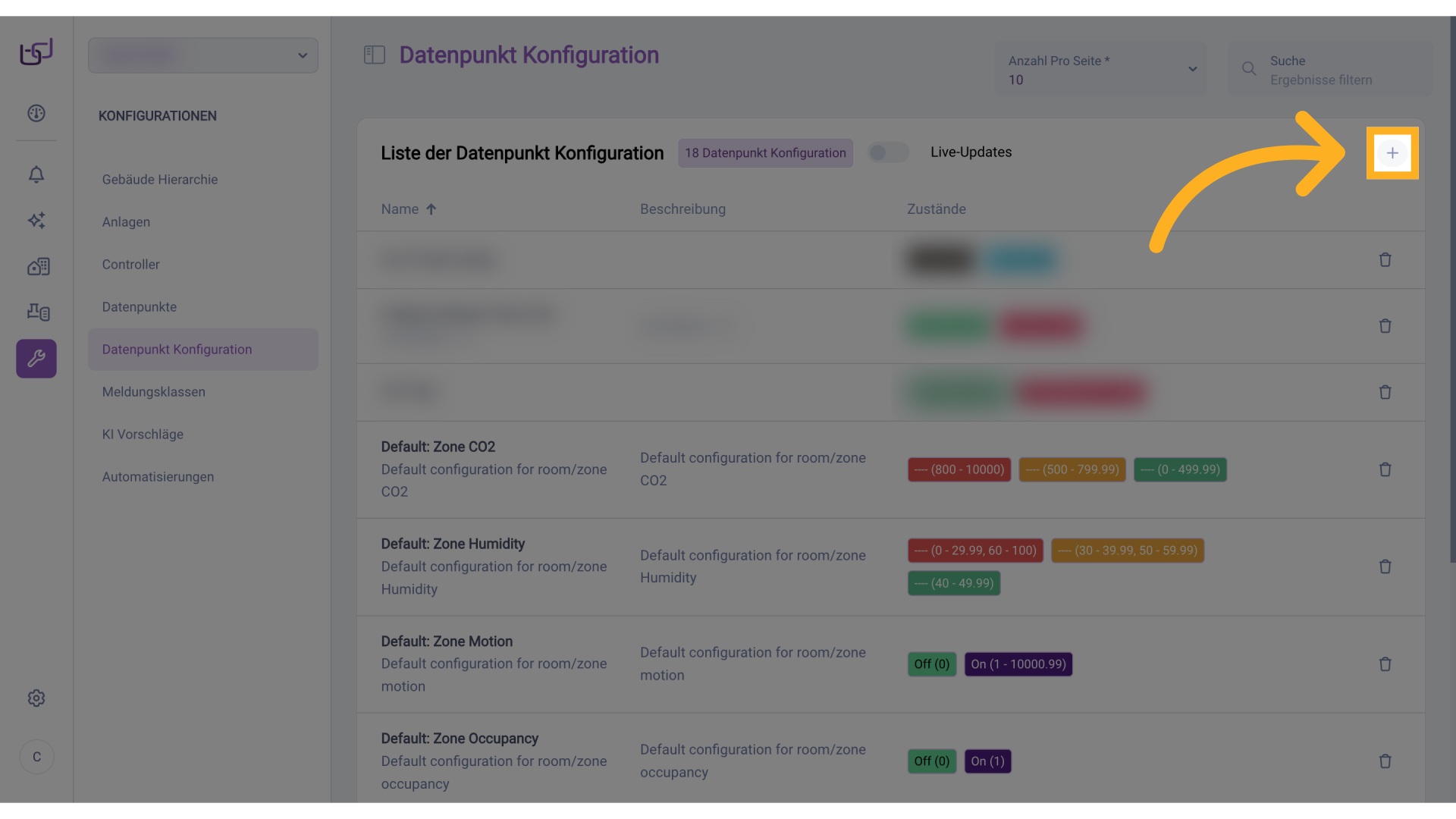
Task: Click the AI sparkles icon in sidebar
Action: click(x=36, y=221)
